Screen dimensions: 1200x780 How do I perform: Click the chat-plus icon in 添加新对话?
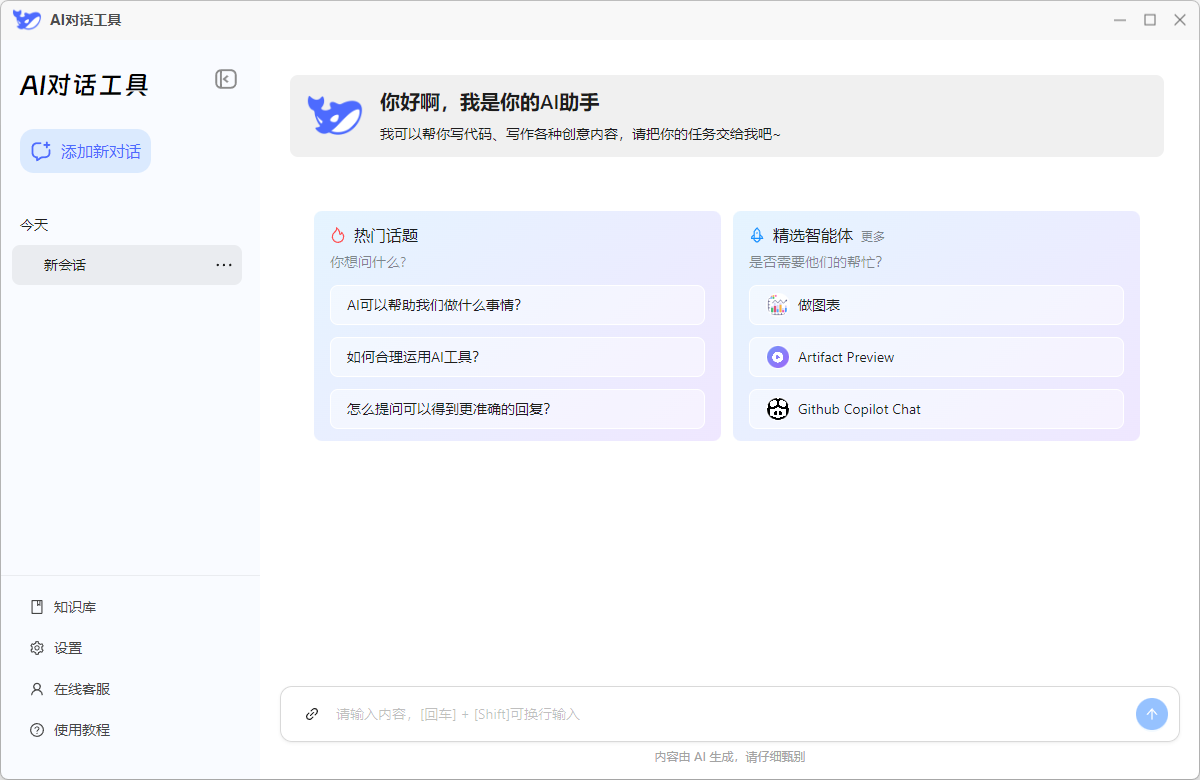(41, 151)
